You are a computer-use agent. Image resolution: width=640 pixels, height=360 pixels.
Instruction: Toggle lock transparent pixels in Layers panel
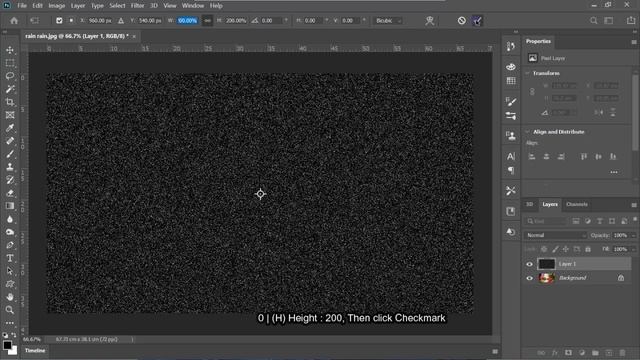(x=544, y=249)
